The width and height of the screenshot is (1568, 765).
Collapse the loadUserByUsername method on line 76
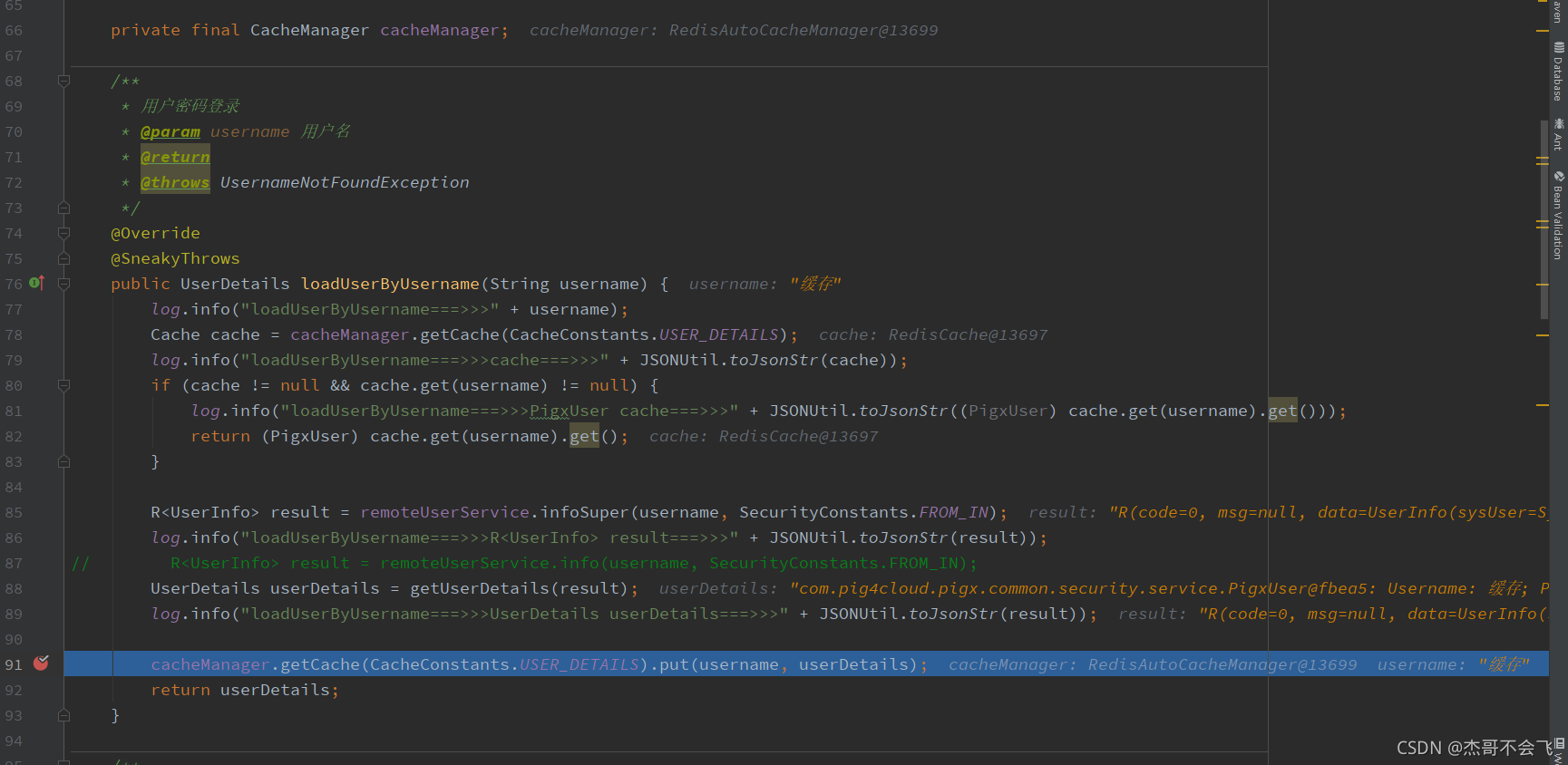pyautogui.click(x=63, y=284)
